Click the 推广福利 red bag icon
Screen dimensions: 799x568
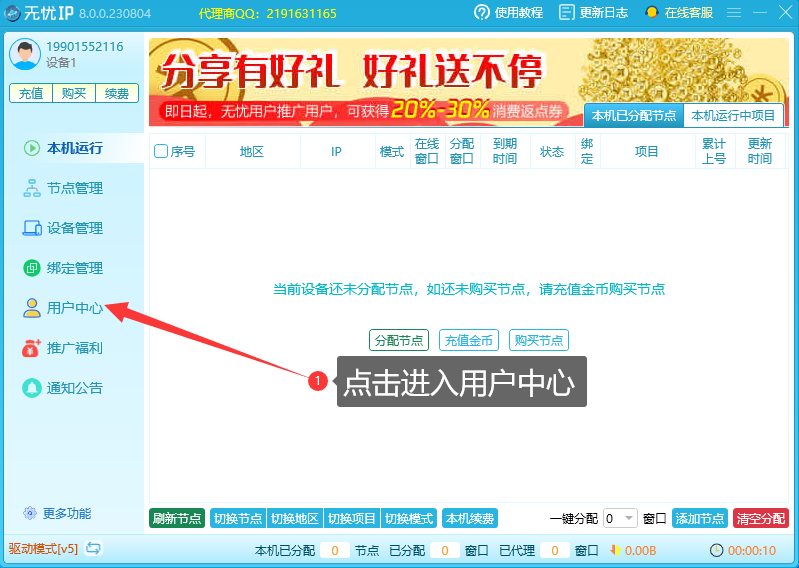pos(31,348)
